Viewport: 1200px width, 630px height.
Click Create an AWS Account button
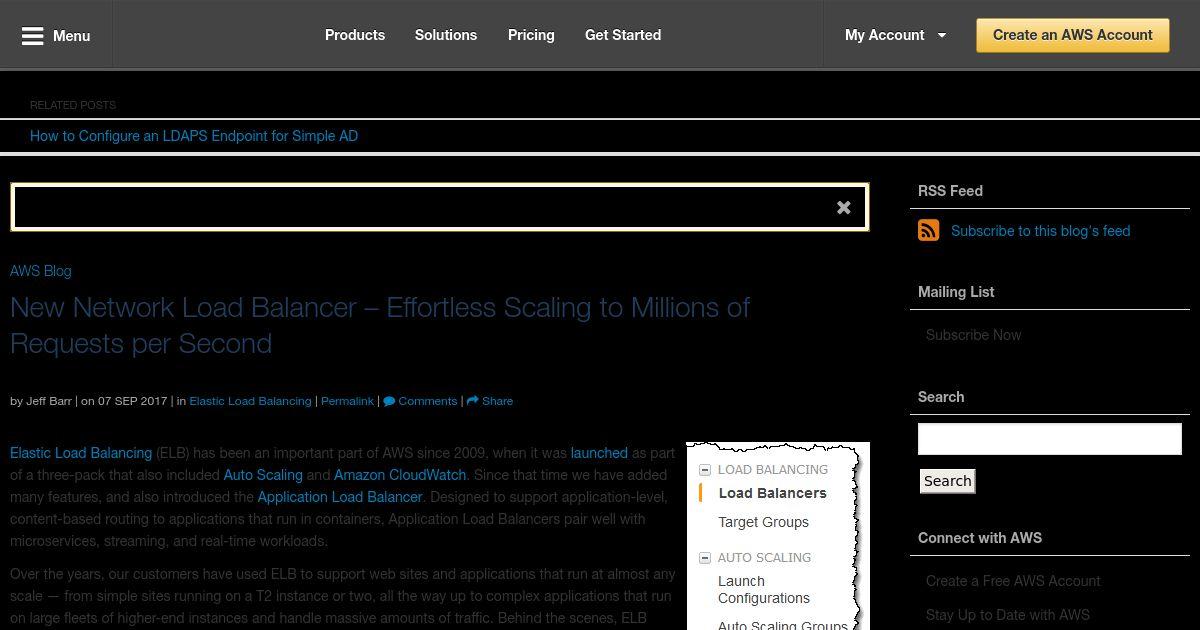pyautogui.click(x=1073, y=35)
